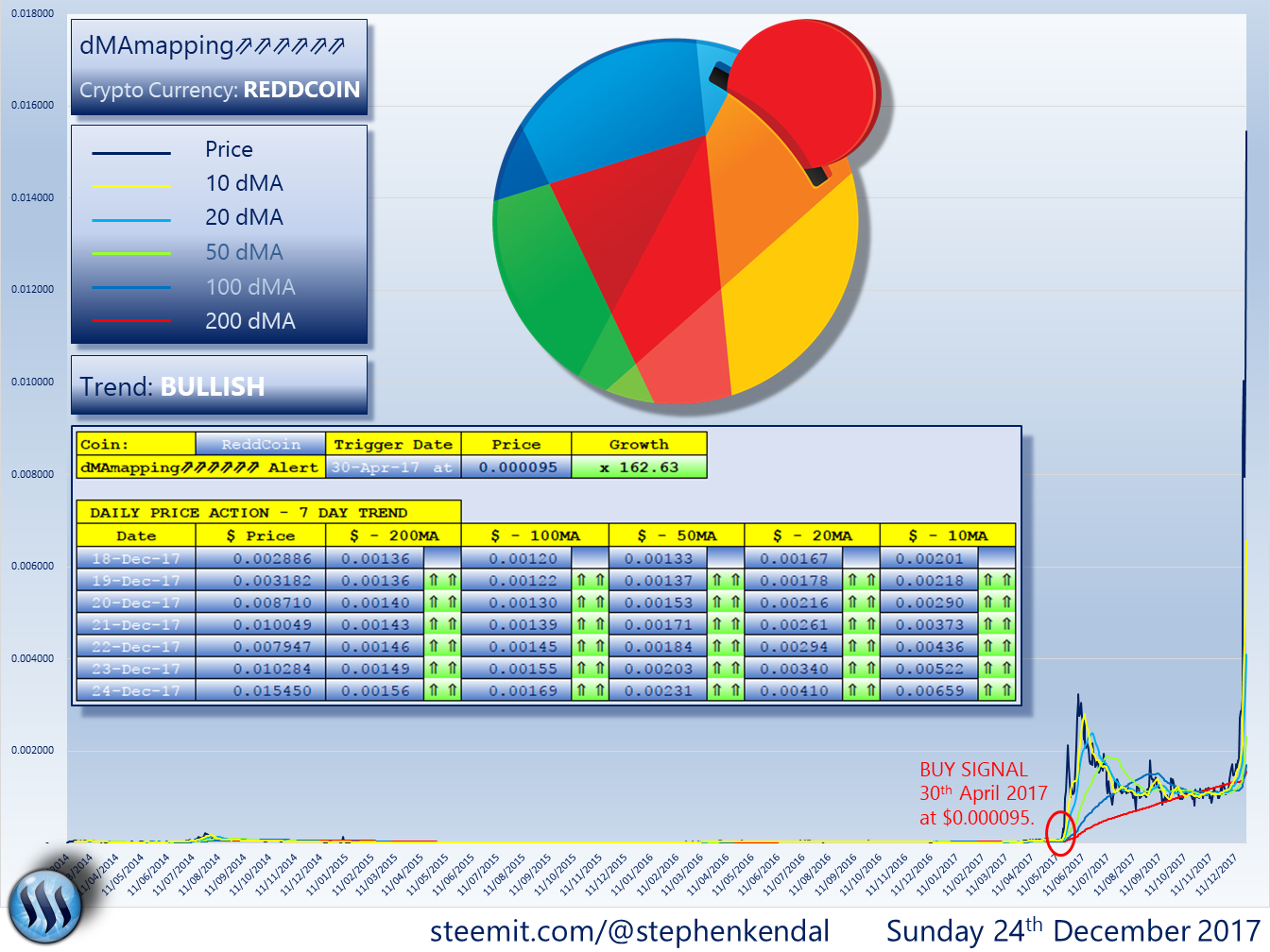Viewport: 1270px width, 952px height.
Task: Select price cell 0.007947
Action: (x=261, y=647)
